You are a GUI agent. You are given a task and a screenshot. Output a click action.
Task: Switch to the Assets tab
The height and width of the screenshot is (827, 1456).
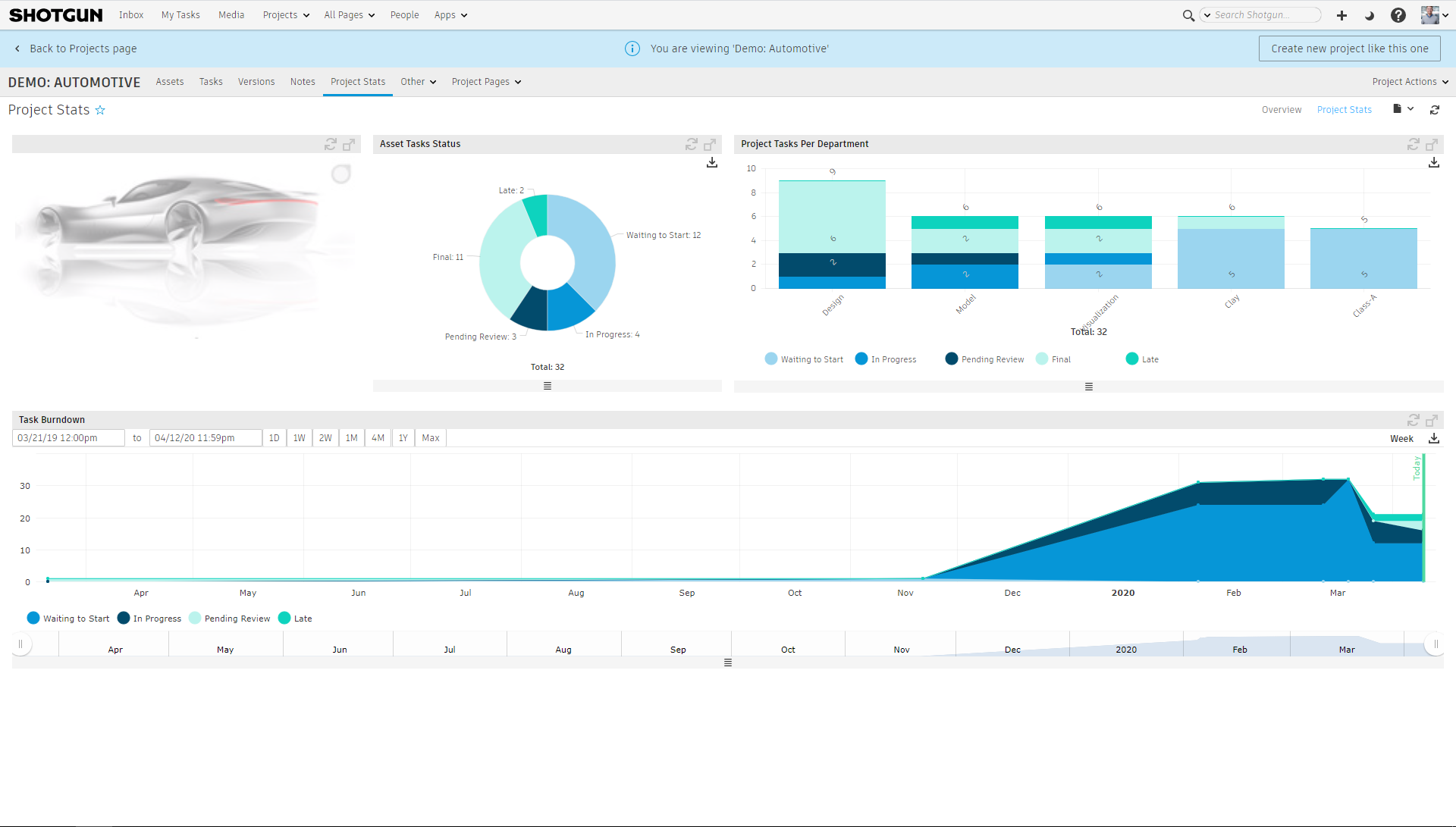click(170, 82)
